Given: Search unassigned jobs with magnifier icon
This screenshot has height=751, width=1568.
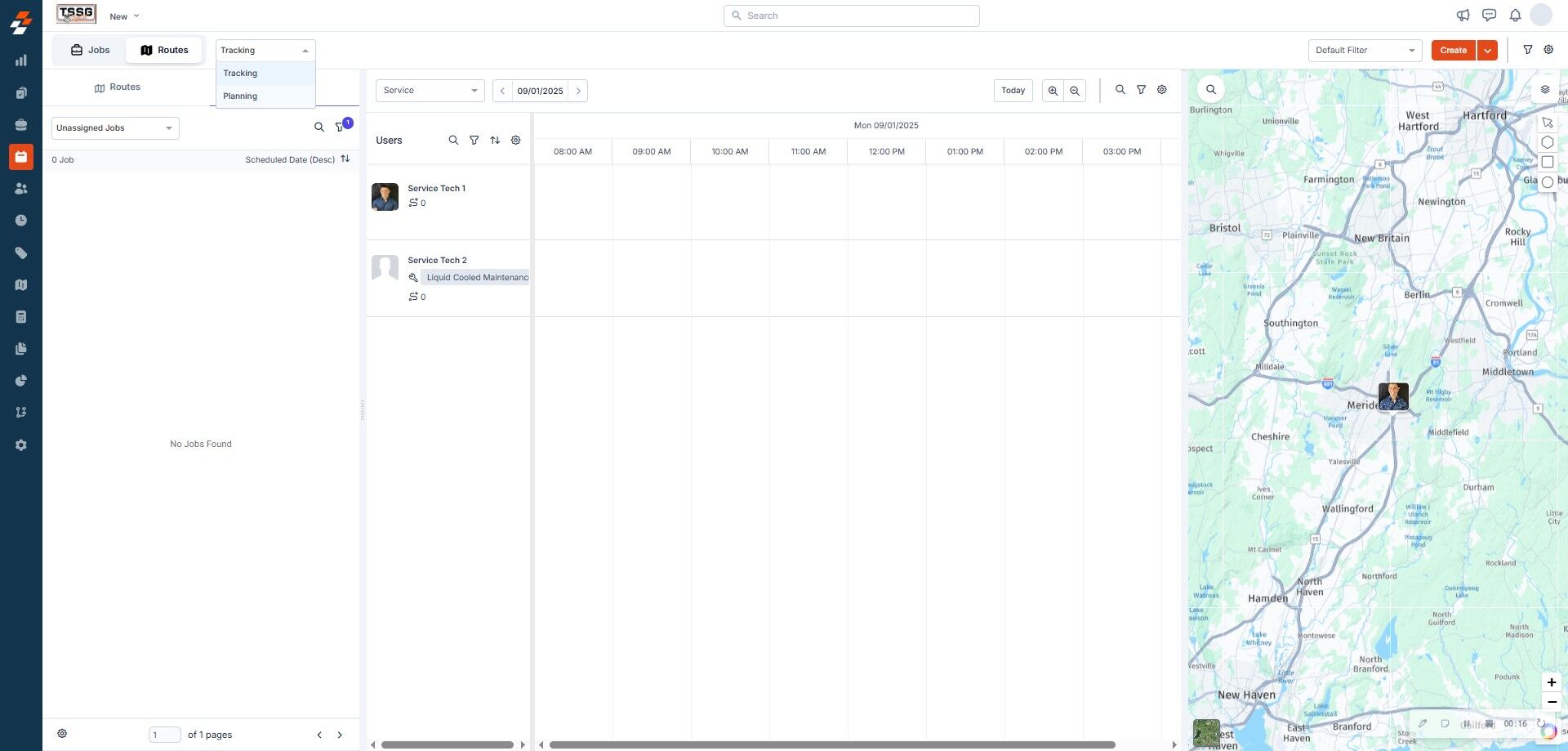Looking at the screenshot, I should [x=319, y=127].
